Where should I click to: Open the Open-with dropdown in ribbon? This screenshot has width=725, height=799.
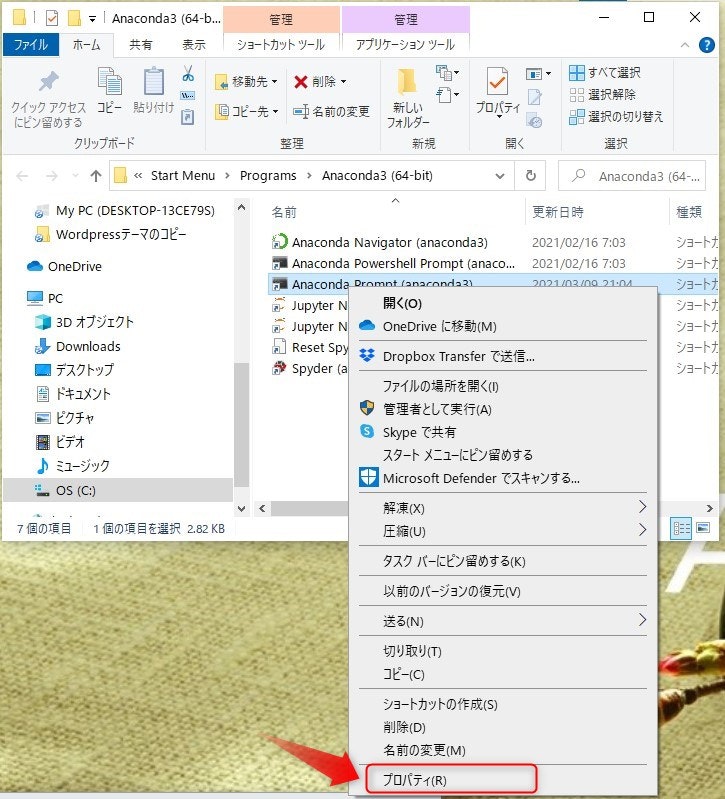548,74
